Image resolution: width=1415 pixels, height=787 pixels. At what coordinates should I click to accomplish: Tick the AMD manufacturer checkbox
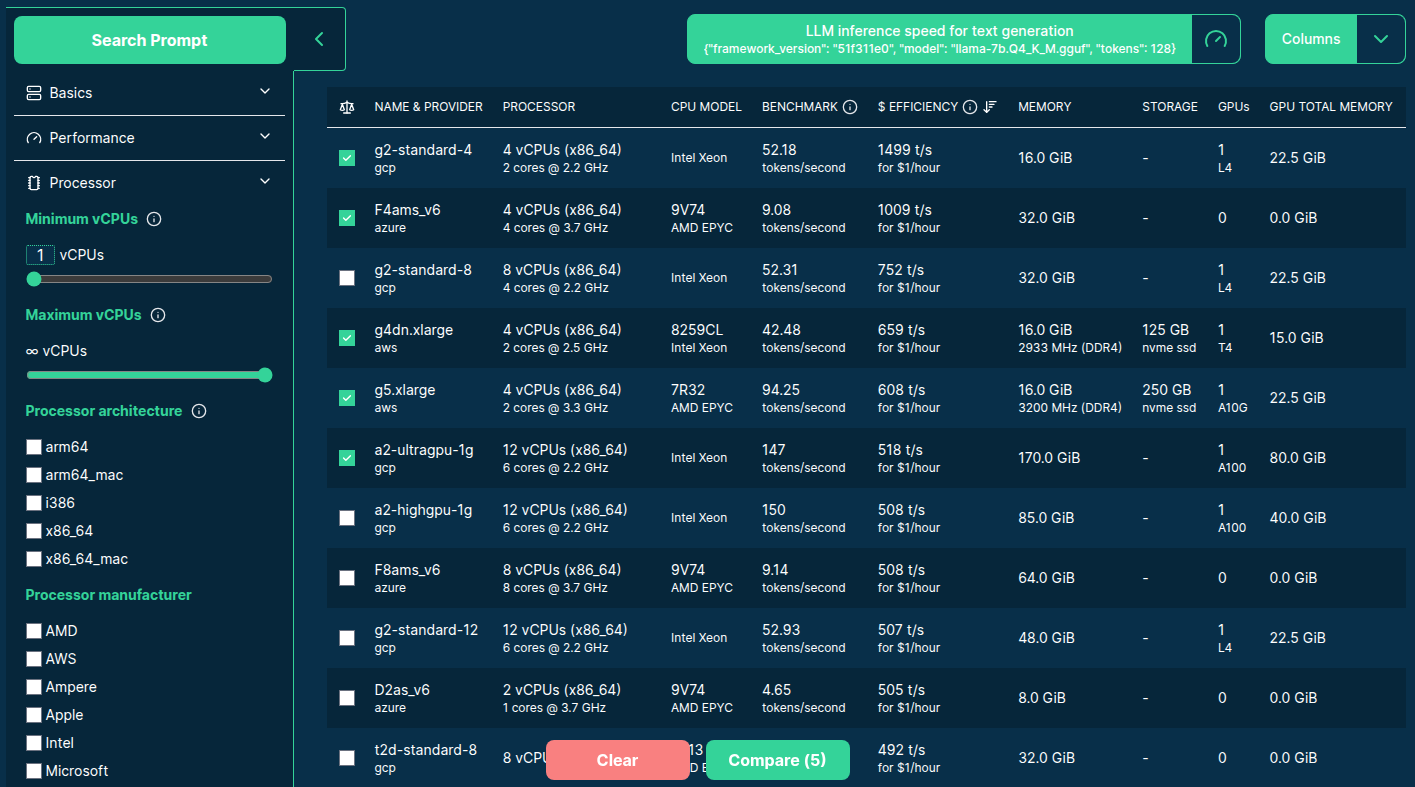[34, 631]
